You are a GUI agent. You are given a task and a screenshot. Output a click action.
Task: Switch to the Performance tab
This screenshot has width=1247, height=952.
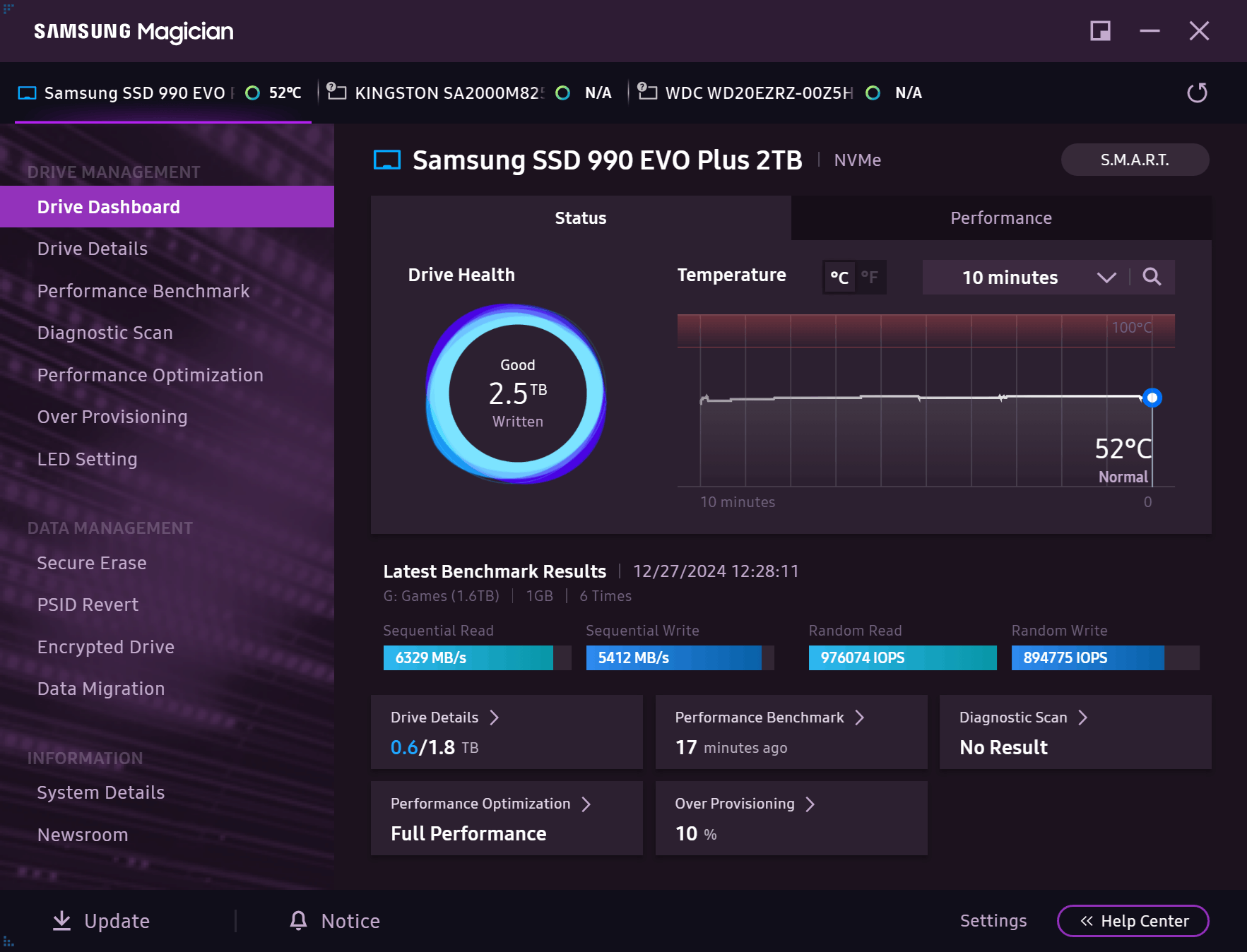click(1001, 218)
